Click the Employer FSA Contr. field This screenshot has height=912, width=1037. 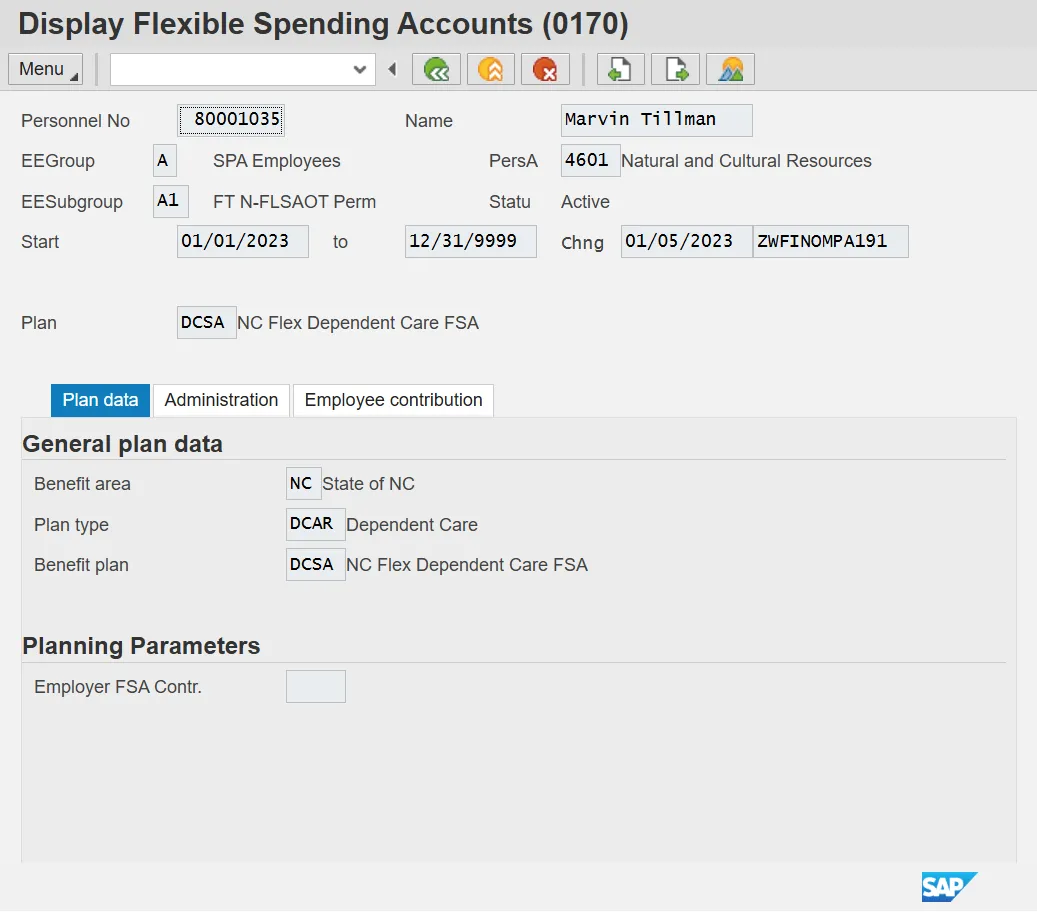point(315,687)
